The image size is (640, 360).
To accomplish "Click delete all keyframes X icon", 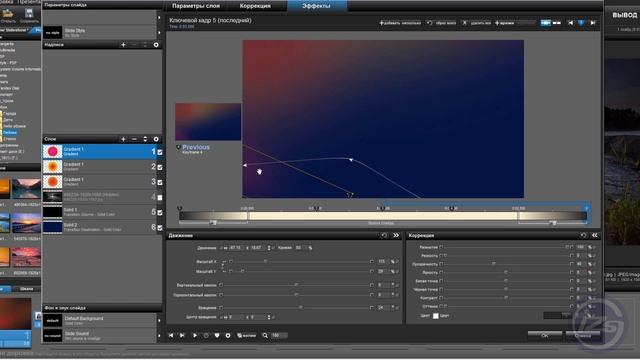I will coord(476,23).
